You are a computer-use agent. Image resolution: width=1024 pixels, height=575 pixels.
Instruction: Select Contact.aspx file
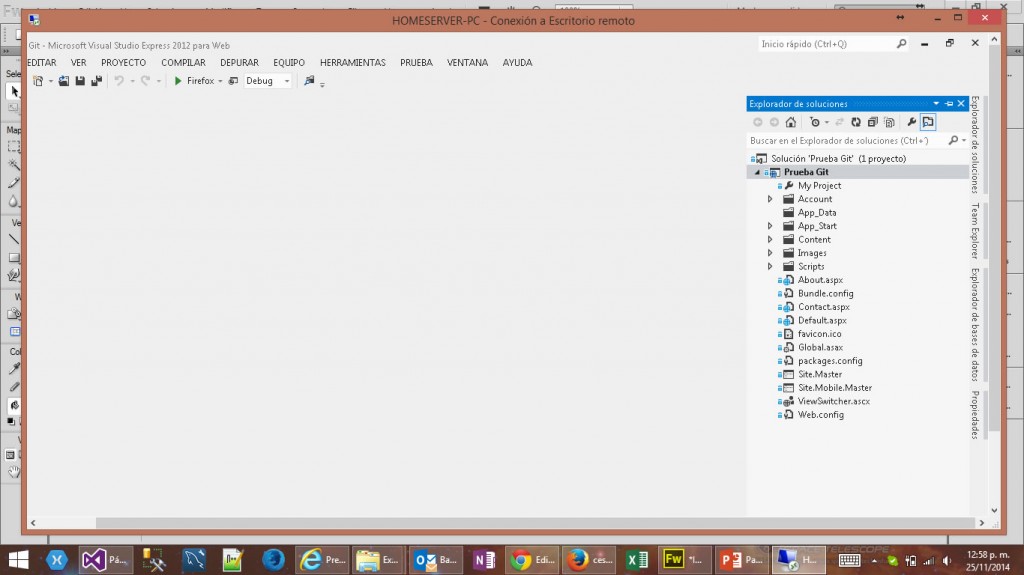point(824,307)
